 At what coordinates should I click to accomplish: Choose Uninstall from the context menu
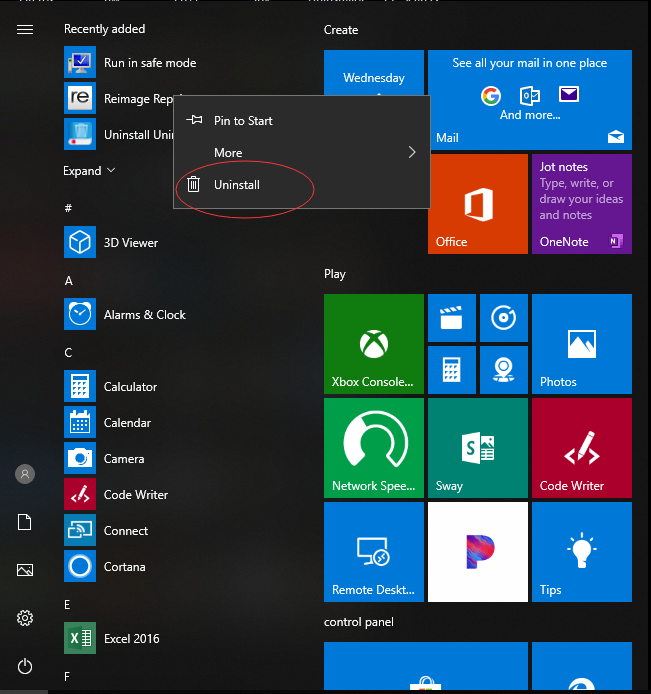click(301, 185)
